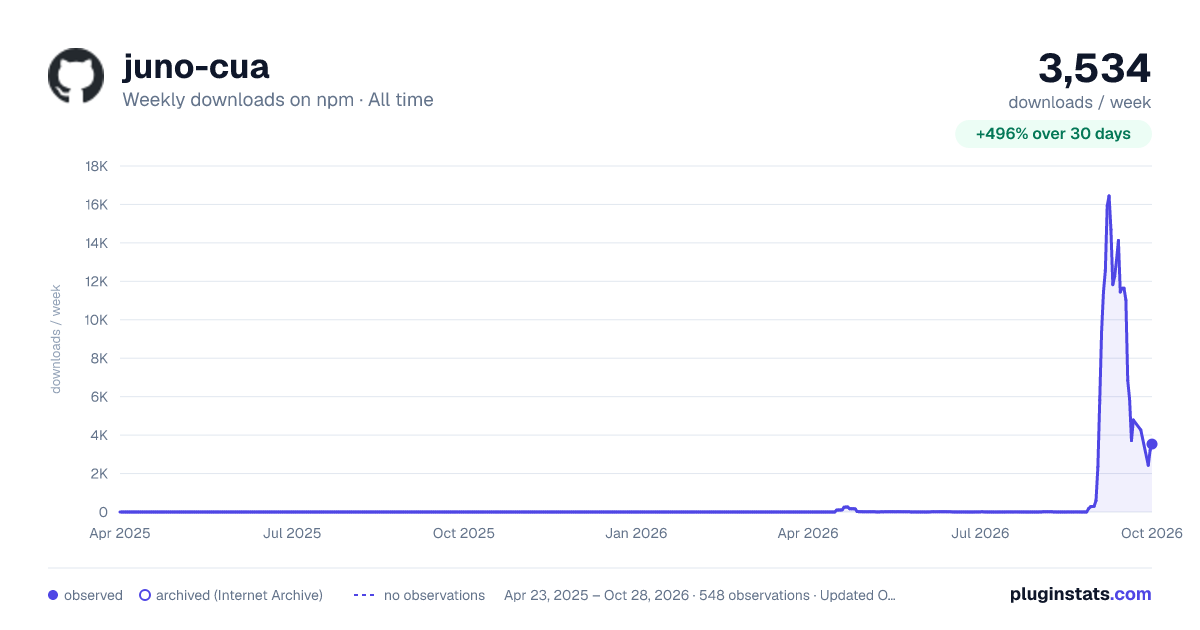
Task: Click the 'observed' legend label
Action: [93, 595]
